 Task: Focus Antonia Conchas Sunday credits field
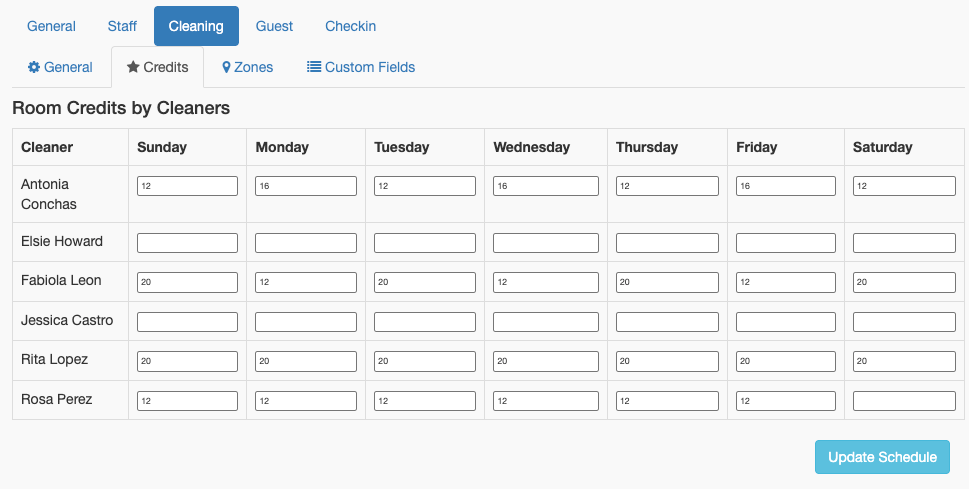click(x=187, y=186)
